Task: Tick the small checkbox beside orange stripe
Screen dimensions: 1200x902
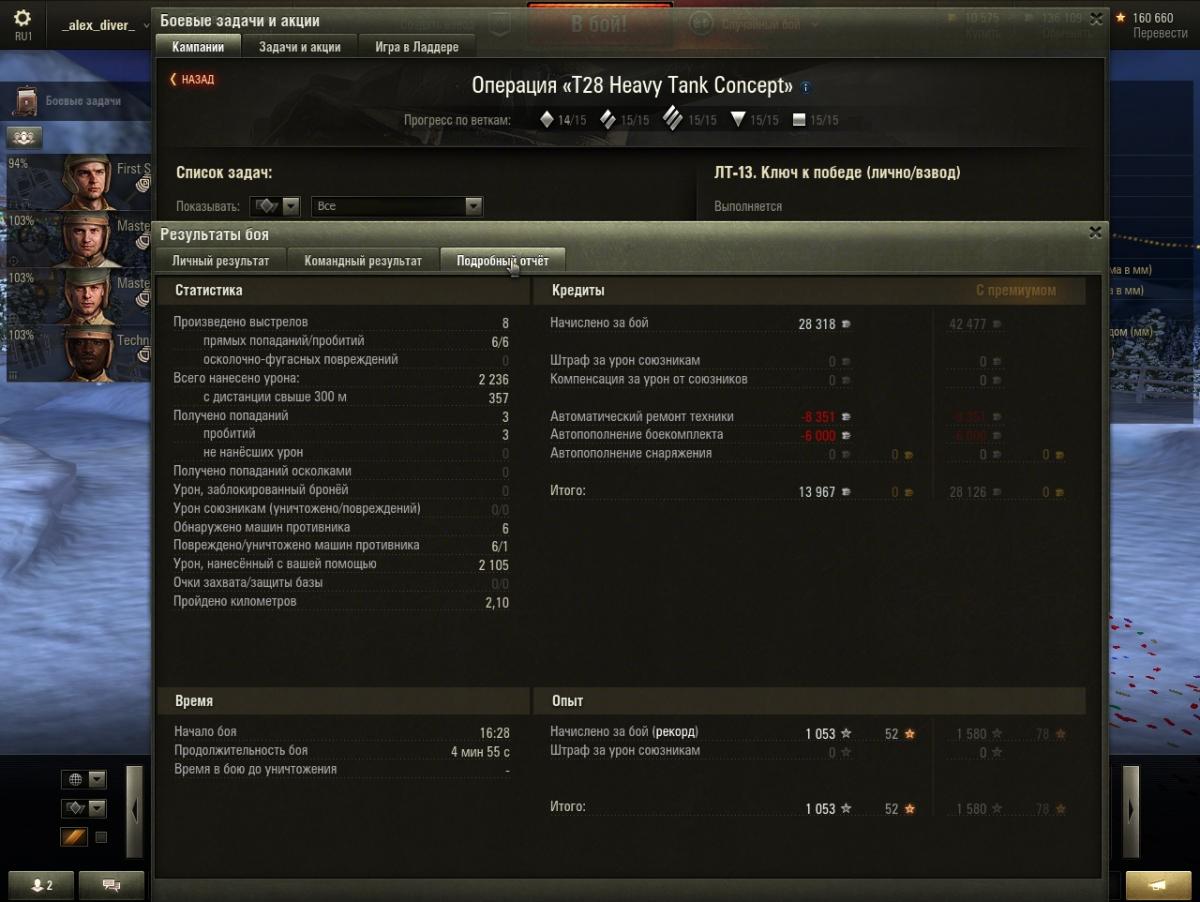Action: (x=101, y=837)
